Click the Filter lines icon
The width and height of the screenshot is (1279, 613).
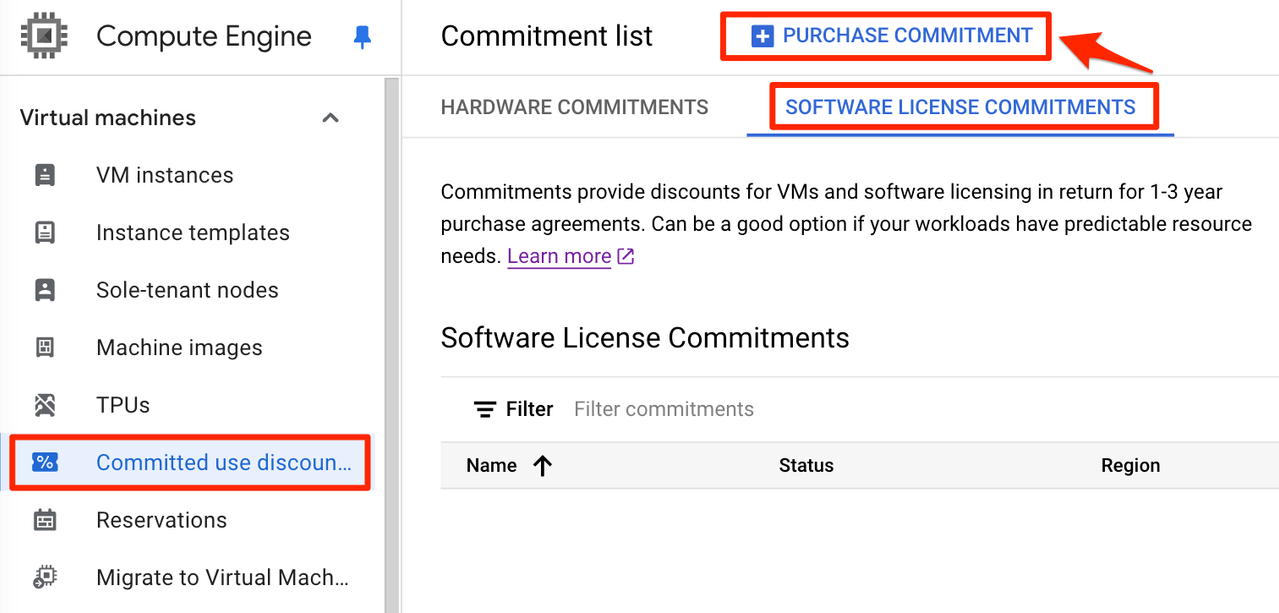click(485, 409)
